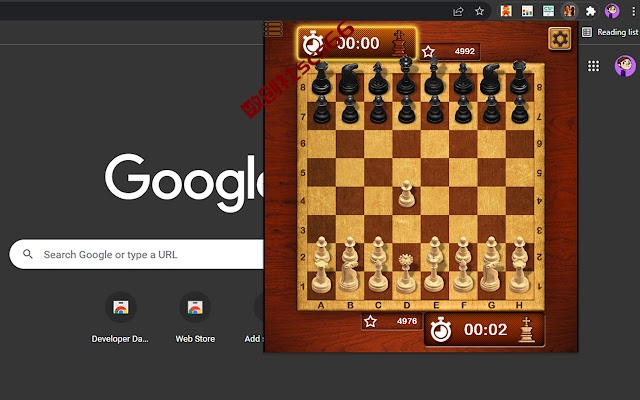640x400 pixels.
Task: Select the white pawn on C2
Action: [x=378, y=250]
